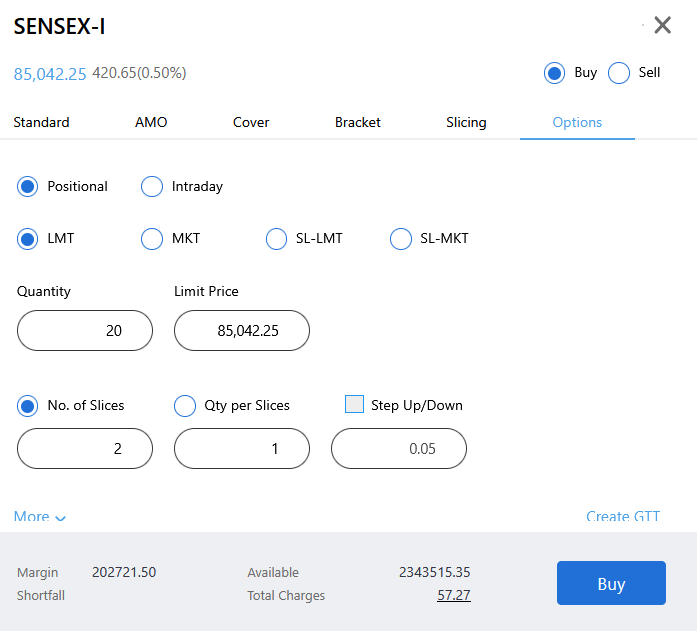Select Qty per Slices option
The image size is (697, 631).
tap(185, 406)
